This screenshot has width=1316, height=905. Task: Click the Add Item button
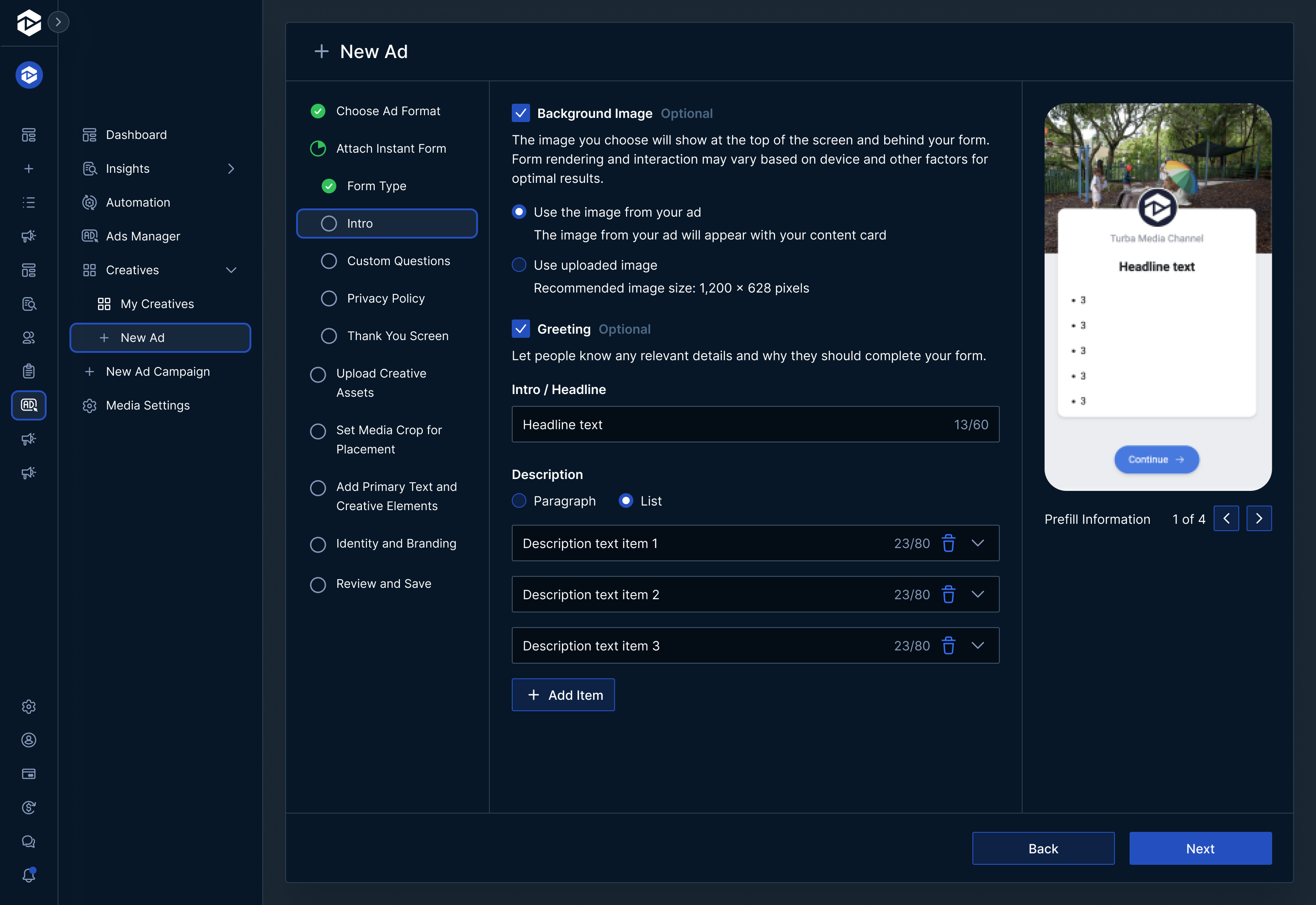pos(563,695)
